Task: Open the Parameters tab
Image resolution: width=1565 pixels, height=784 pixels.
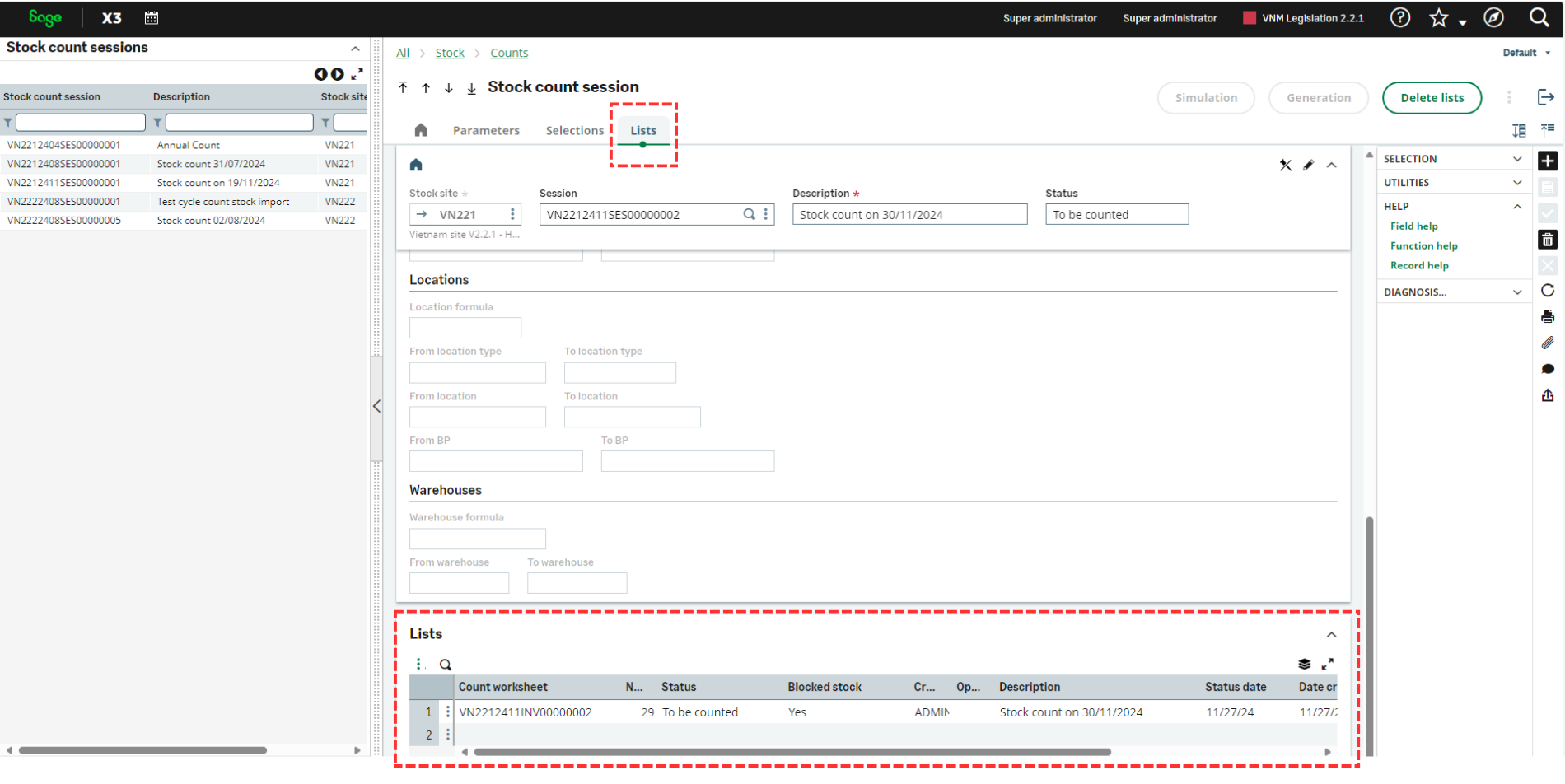Action: tap(486, 130)
